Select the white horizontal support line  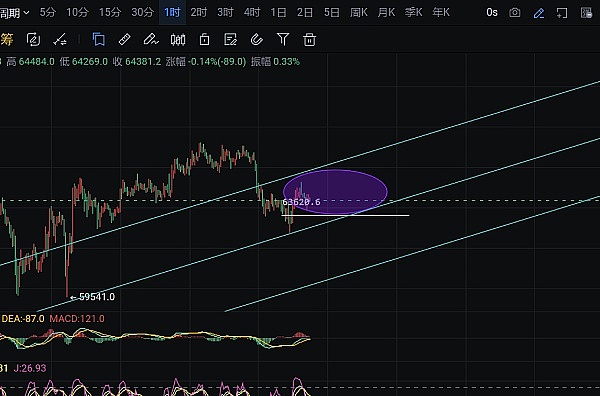coord(345,215)
